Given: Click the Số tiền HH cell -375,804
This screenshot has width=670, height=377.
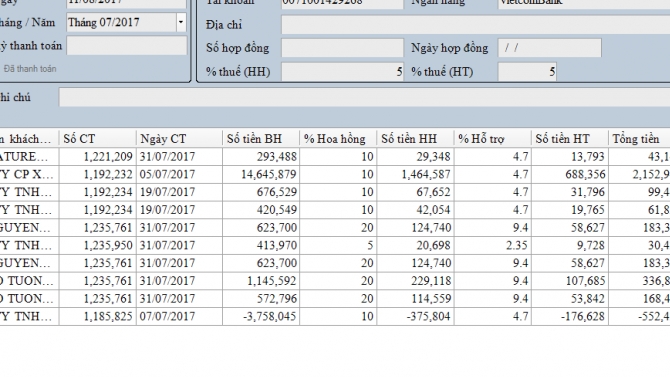Looking at the screenshot, I should (415, 316).
